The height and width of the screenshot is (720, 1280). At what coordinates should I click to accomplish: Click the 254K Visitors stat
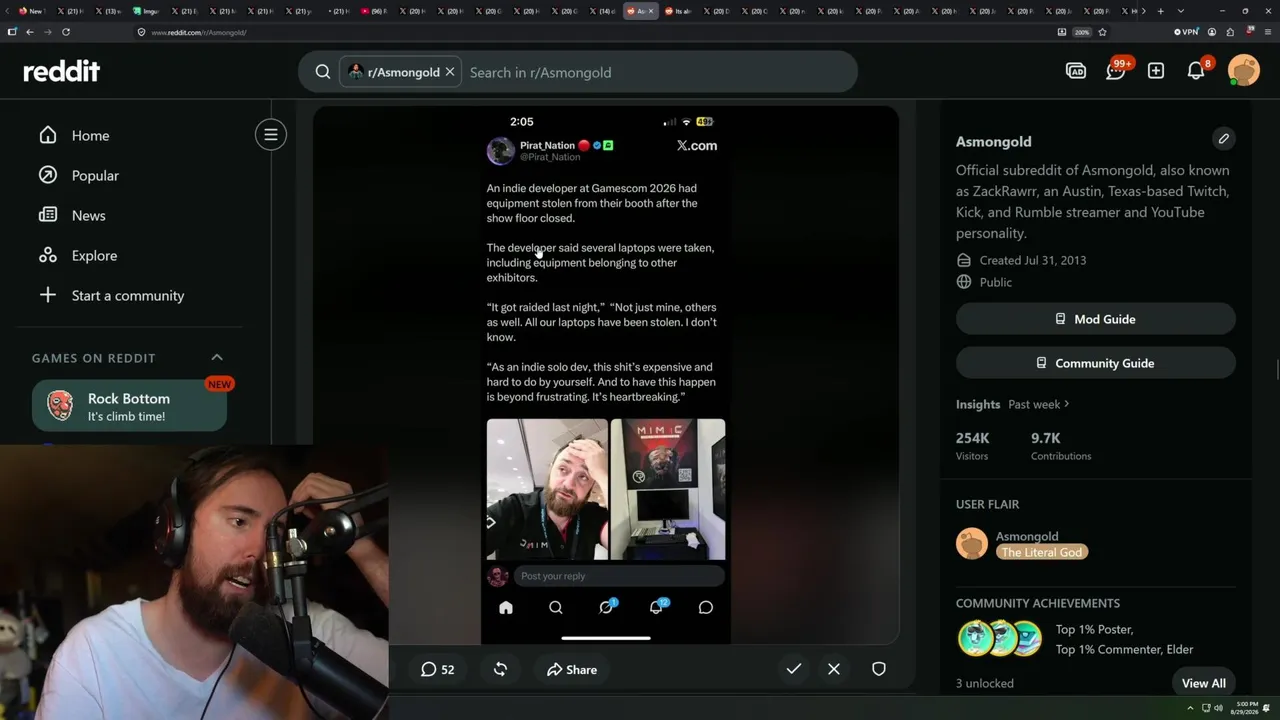pyautogui.click(x=973, y=446)
